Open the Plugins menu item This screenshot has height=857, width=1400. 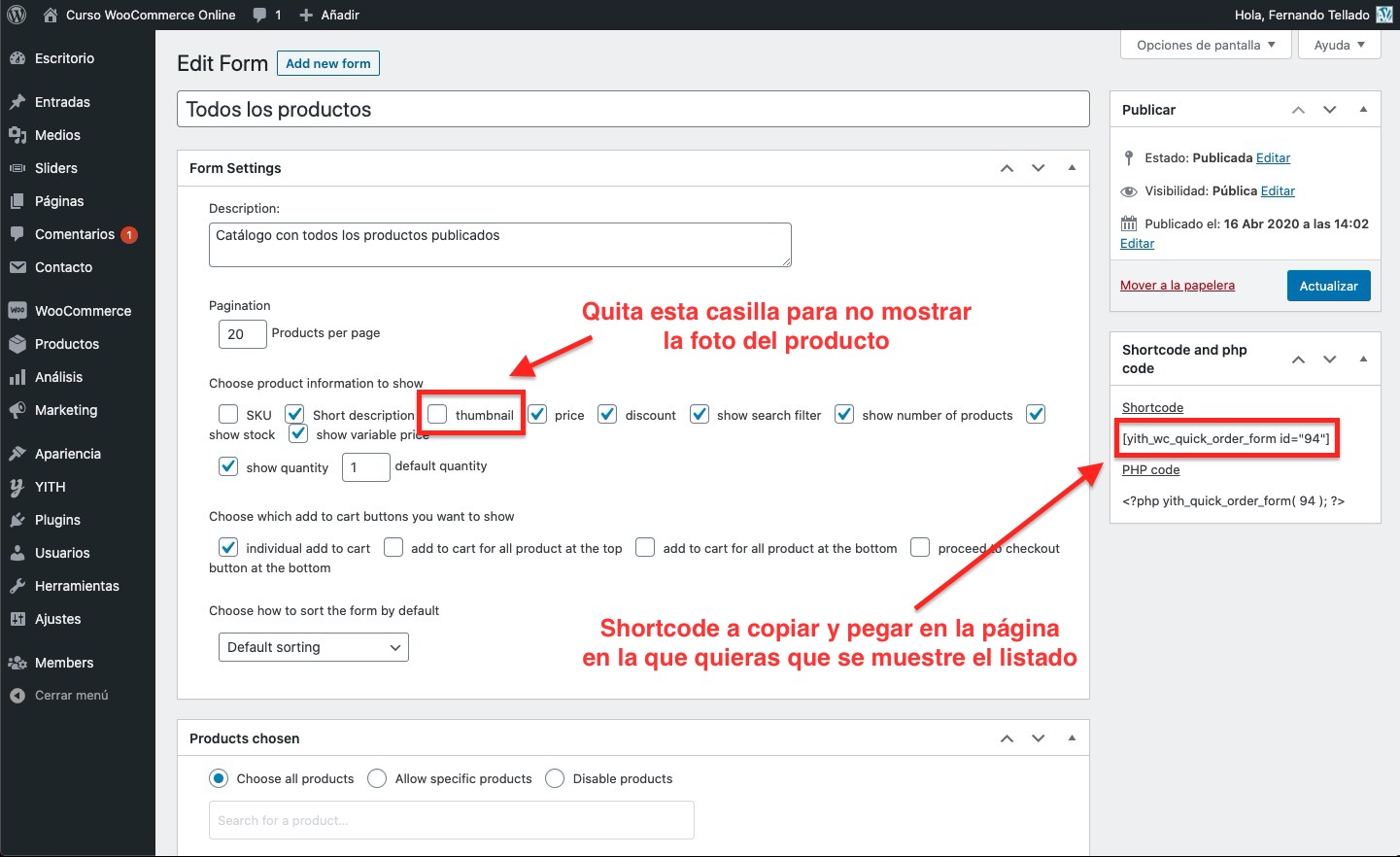coord(57,520)
